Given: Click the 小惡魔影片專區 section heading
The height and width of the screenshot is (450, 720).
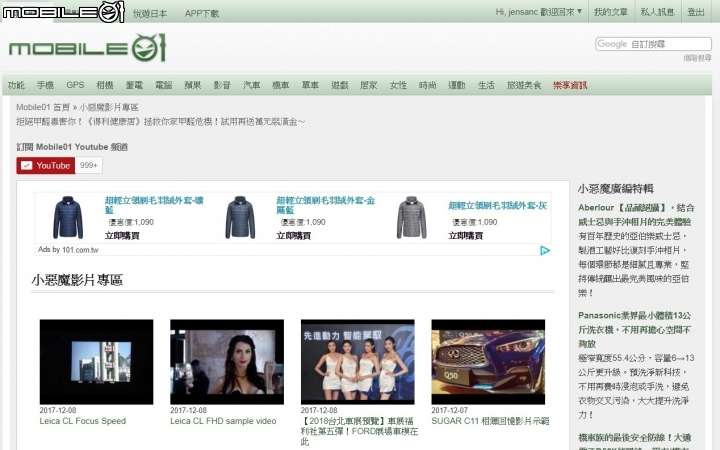Looking at the screenshot, I should pos(77,280).
